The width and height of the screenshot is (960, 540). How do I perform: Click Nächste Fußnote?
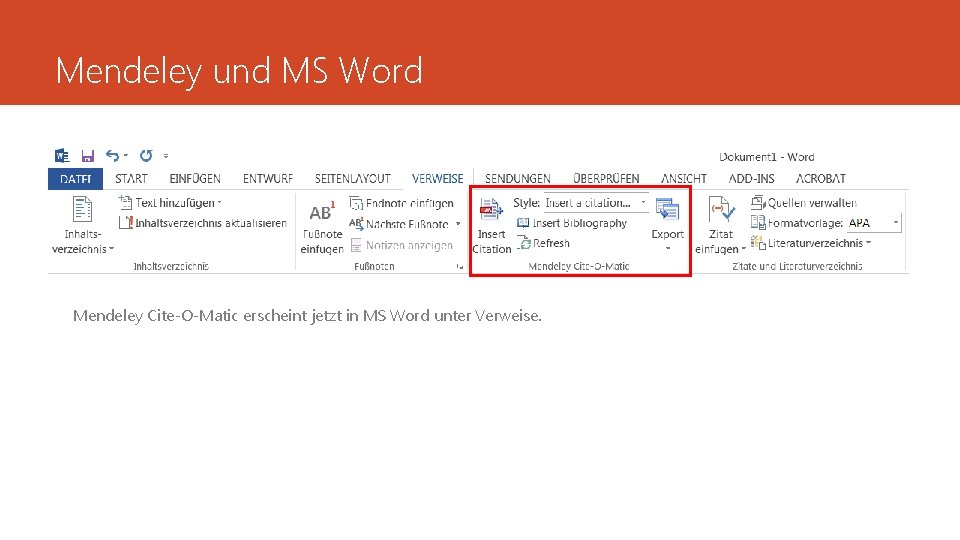399,224
